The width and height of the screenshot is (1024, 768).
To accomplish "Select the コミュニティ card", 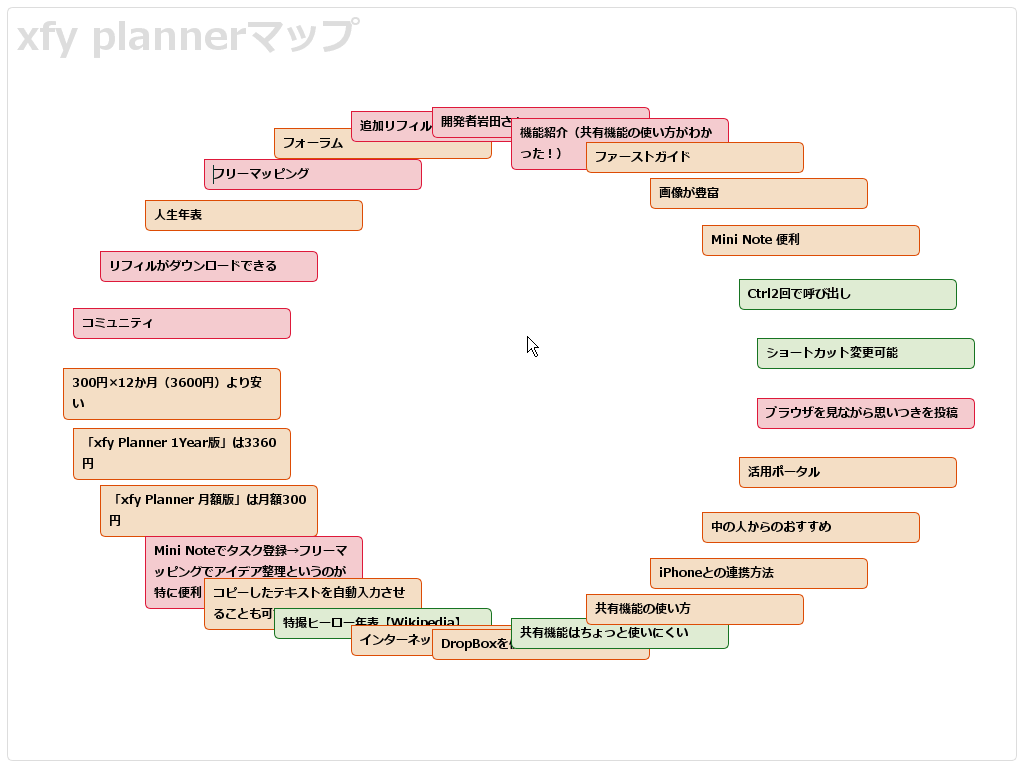I will pos(182,324).
